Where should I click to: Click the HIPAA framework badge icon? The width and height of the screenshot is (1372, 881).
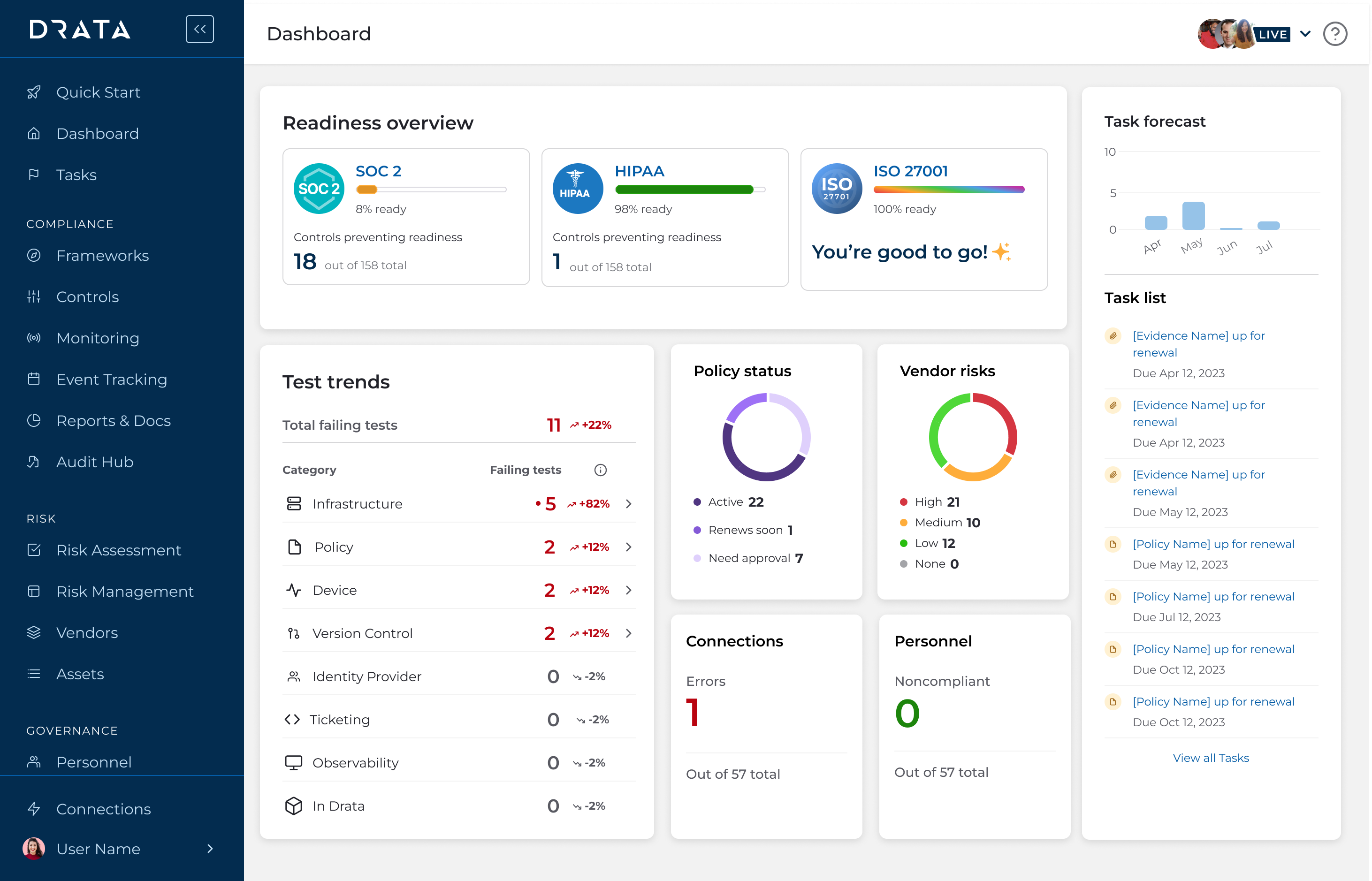pyautogui.click(x=577, y=189)
